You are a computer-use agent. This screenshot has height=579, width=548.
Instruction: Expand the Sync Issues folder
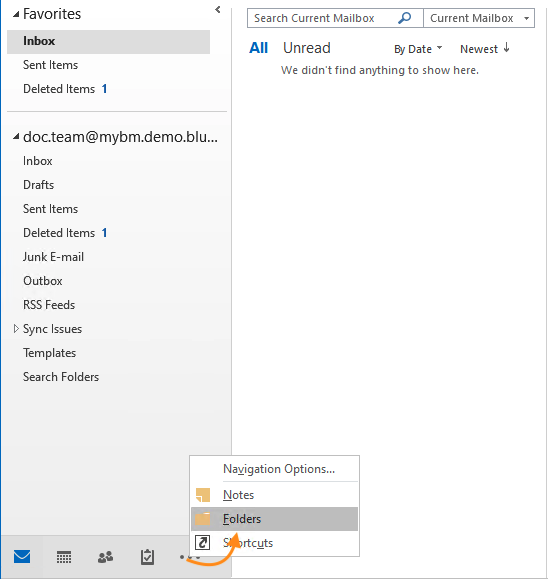[16, 328]
